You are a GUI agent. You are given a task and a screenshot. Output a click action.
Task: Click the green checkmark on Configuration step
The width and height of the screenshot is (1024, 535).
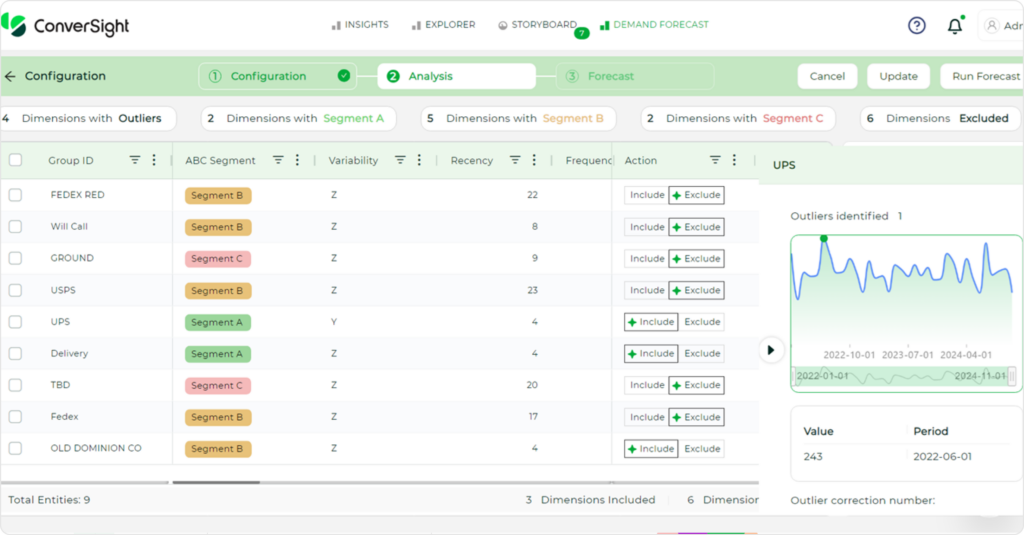point(344,76)
